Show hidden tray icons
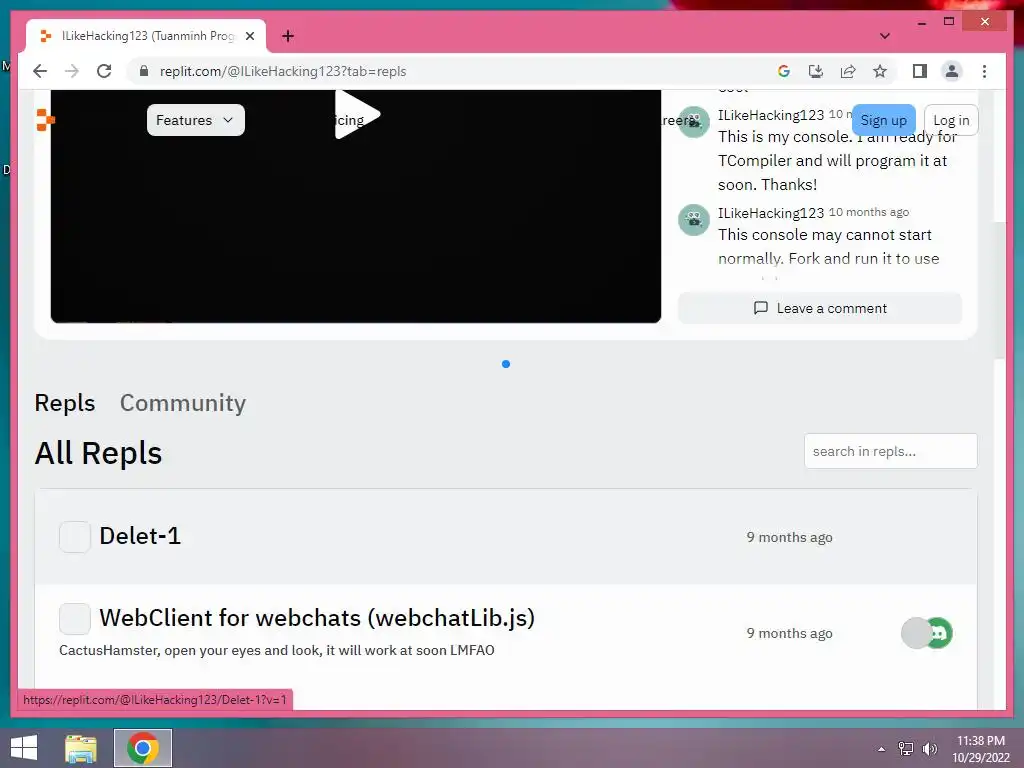The height and width of the screenshot is (768, 1024). point(882,748)
